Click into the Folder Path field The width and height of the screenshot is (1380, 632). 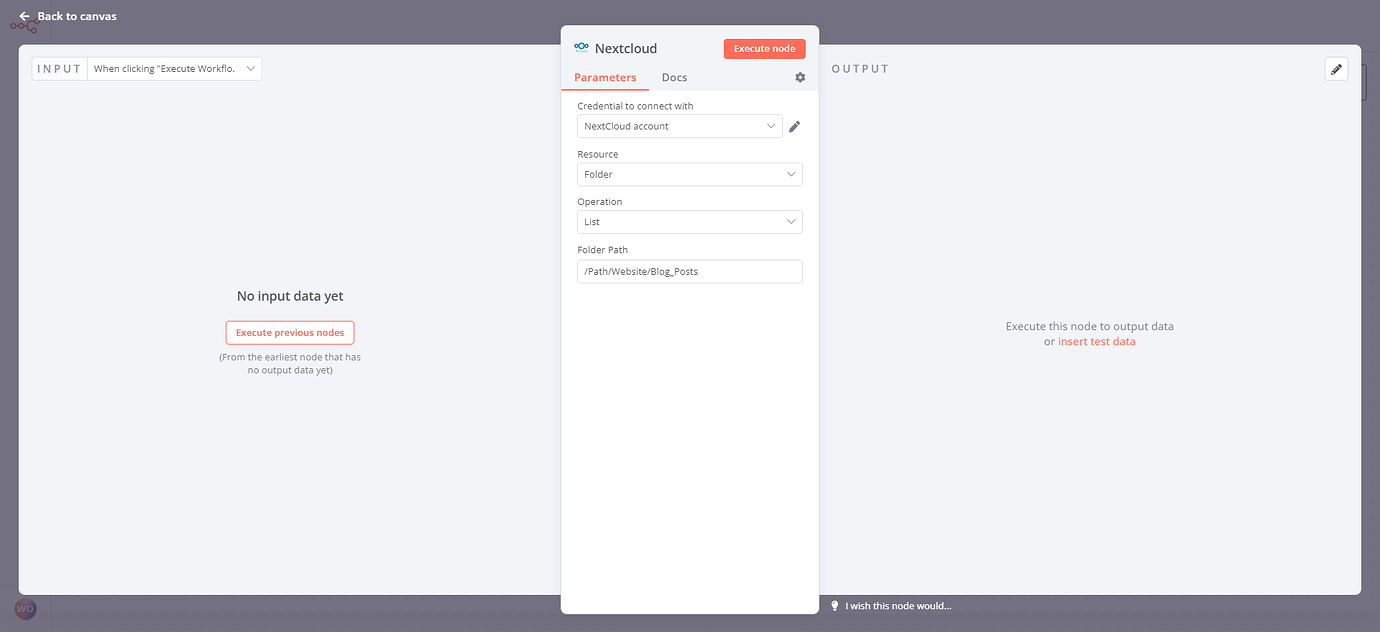(x=689, y=272)
